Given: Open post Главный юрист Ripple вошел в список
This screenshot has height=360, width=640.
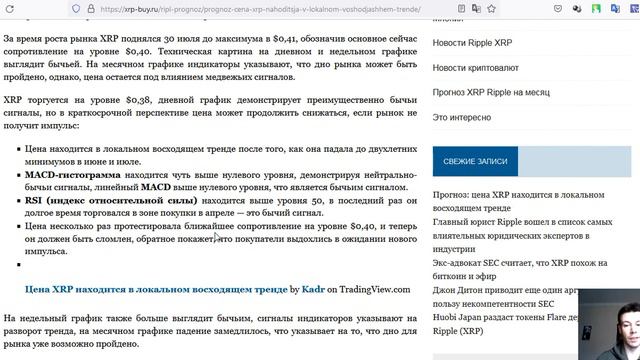Looking at the screenshot, I should pyautogui.click(x=522, y=236).
